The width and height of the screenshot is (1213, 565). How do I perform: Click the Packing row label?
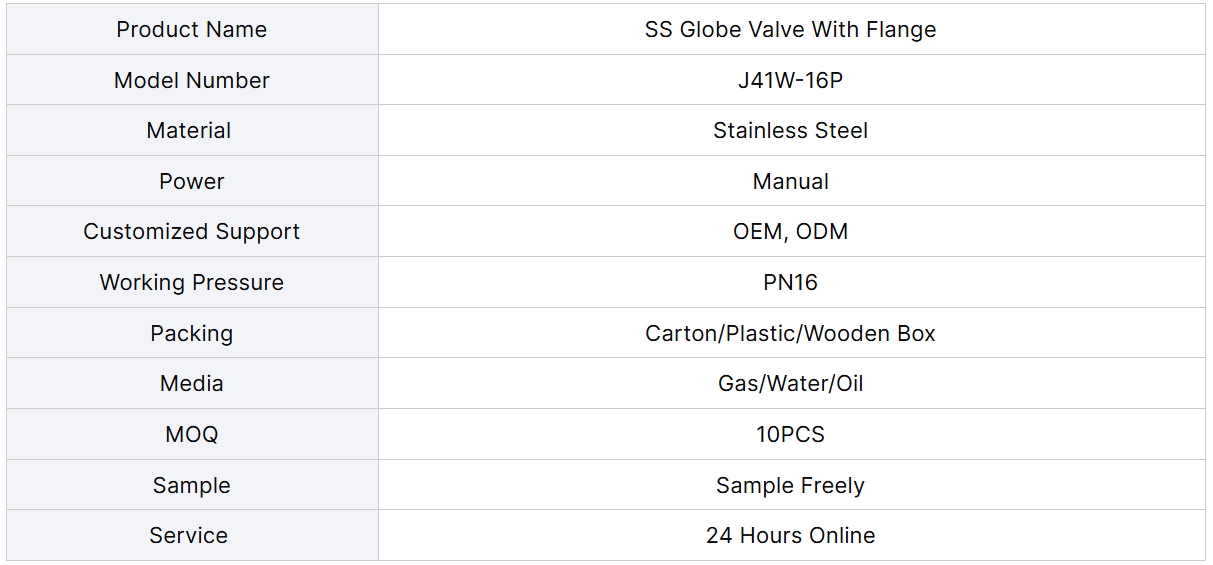(192, 334)
